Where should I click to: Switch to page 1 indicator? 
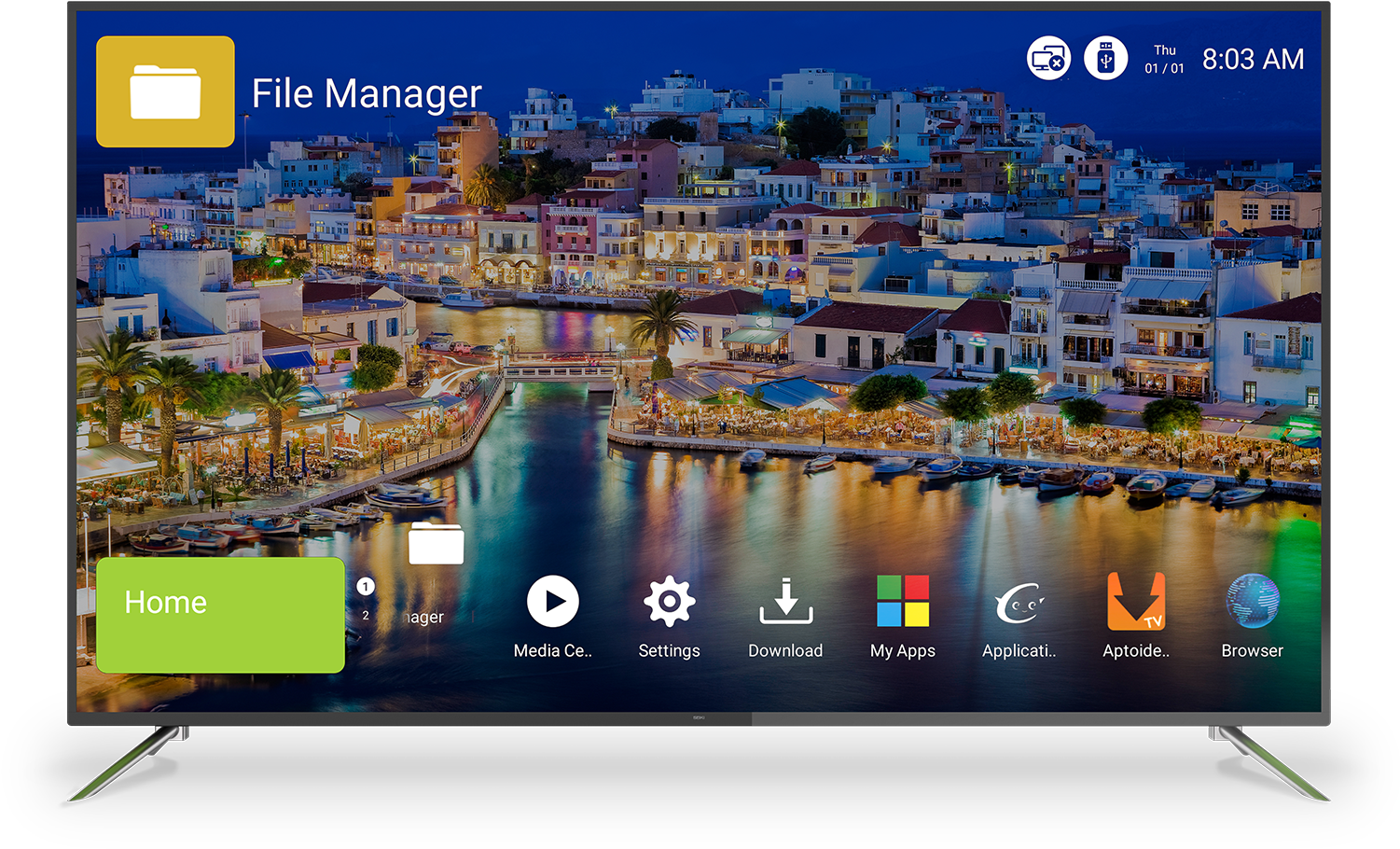coord(366,587)
